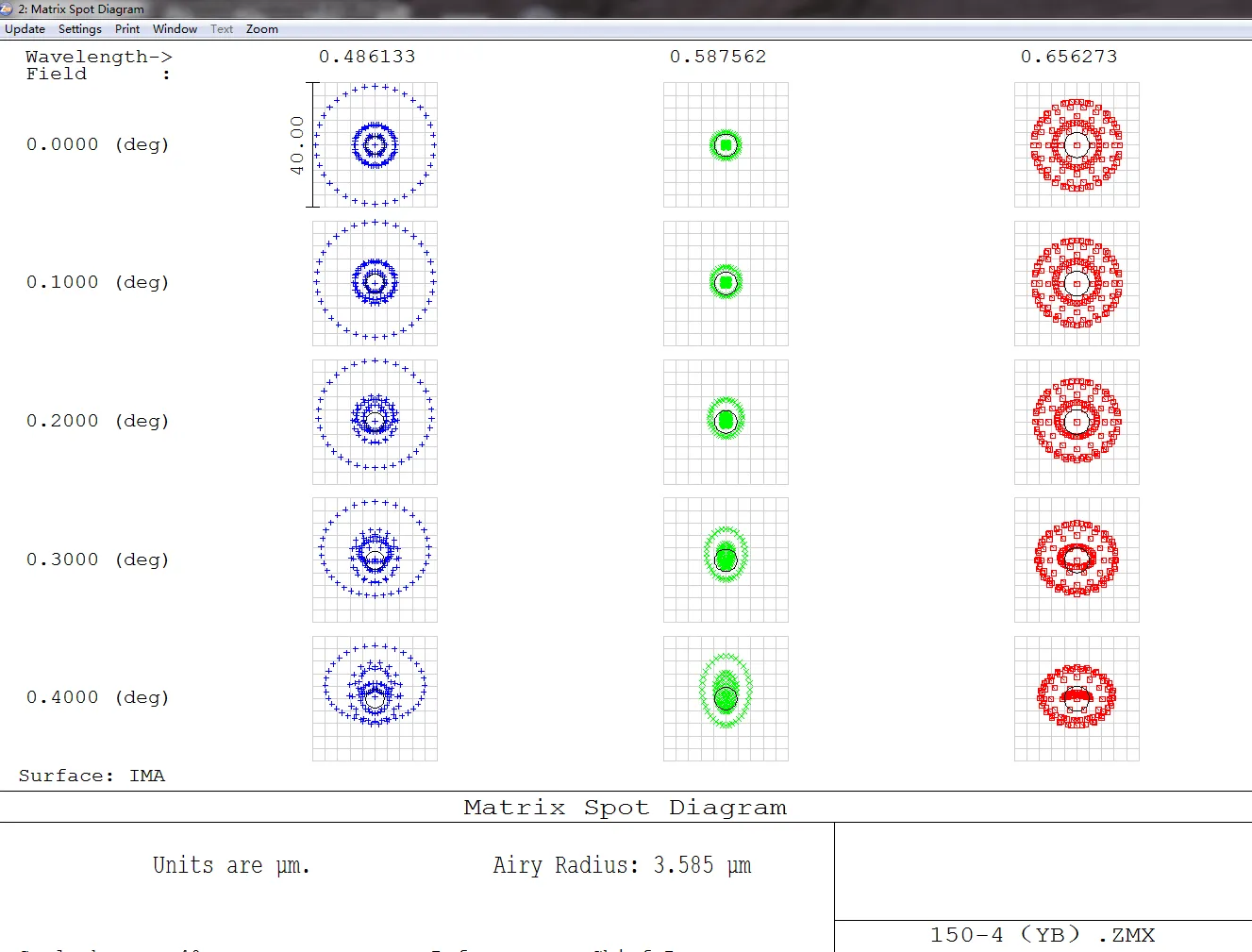Click the Field : header label
Screen dimensions: 1252x952
(x=98, y=74)
